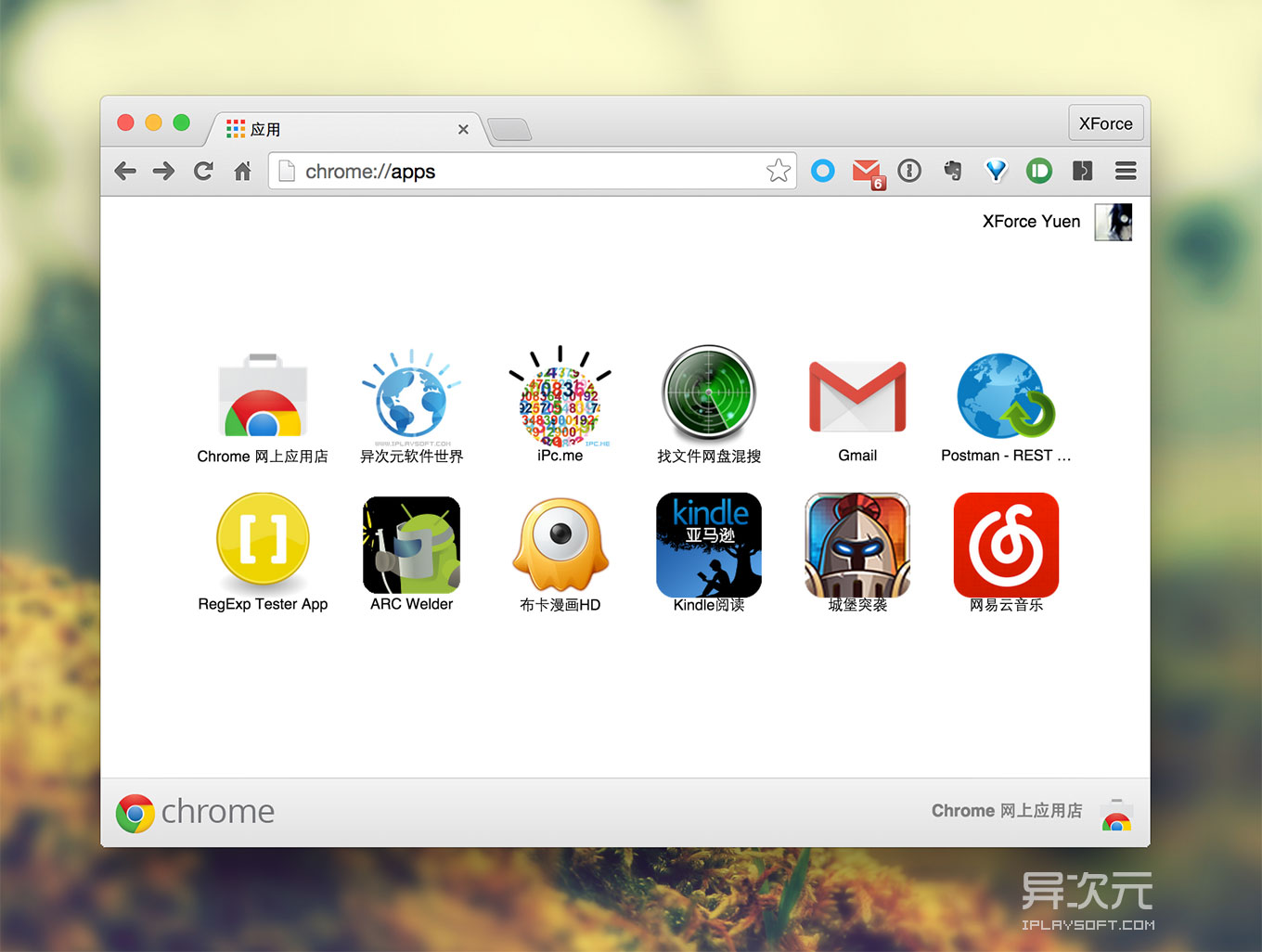
Task: Click the XForce button top right
Action: (x=1106, y=122)
